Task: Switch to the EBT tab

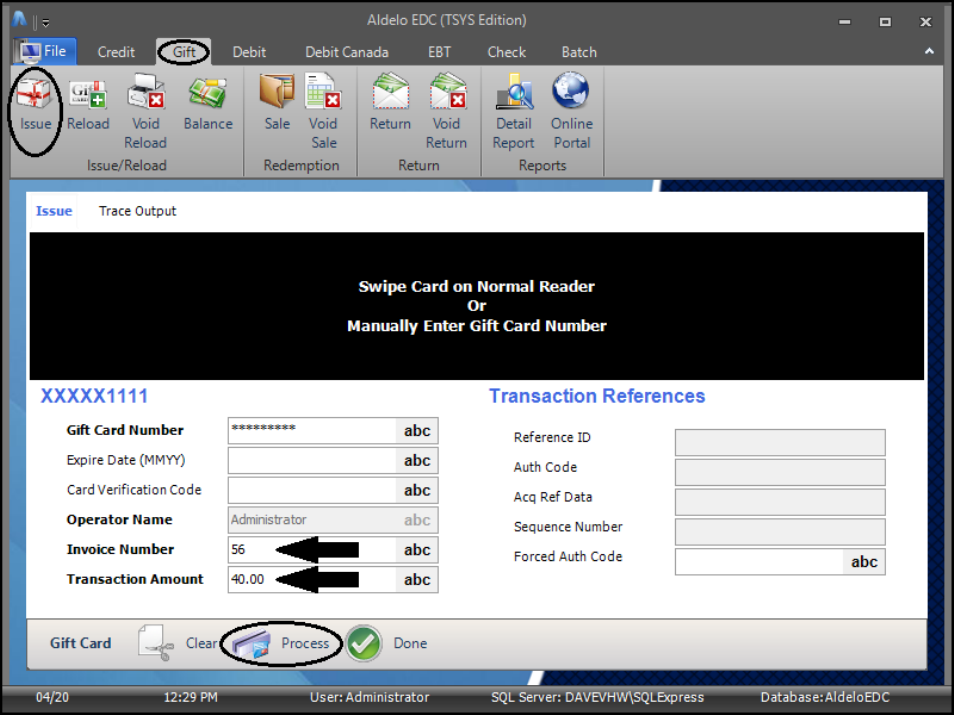Action: 439,52
